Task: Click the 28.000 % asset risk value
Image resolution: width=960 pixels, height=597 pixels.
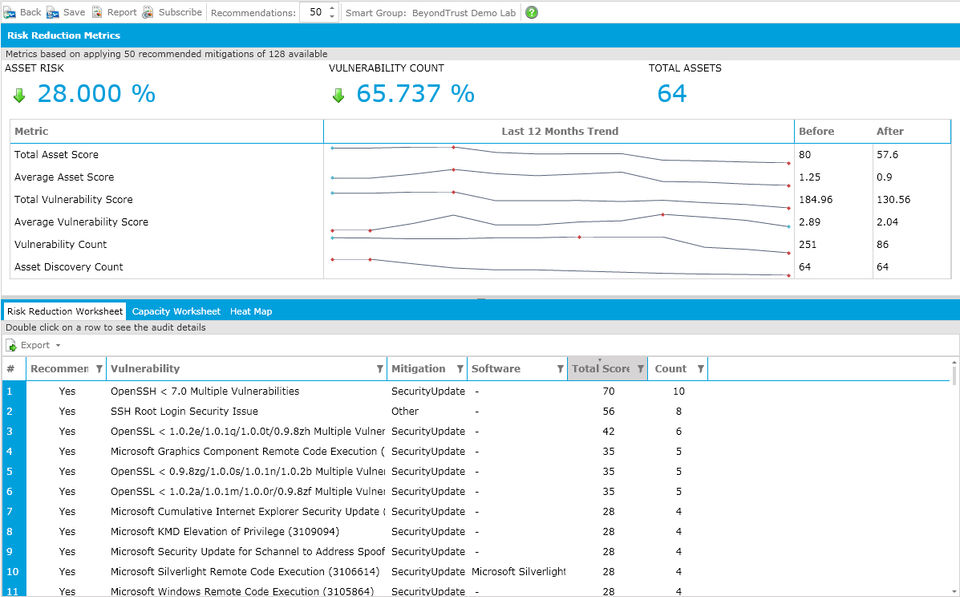Action: pyautogui.click(x=96, y=94)
